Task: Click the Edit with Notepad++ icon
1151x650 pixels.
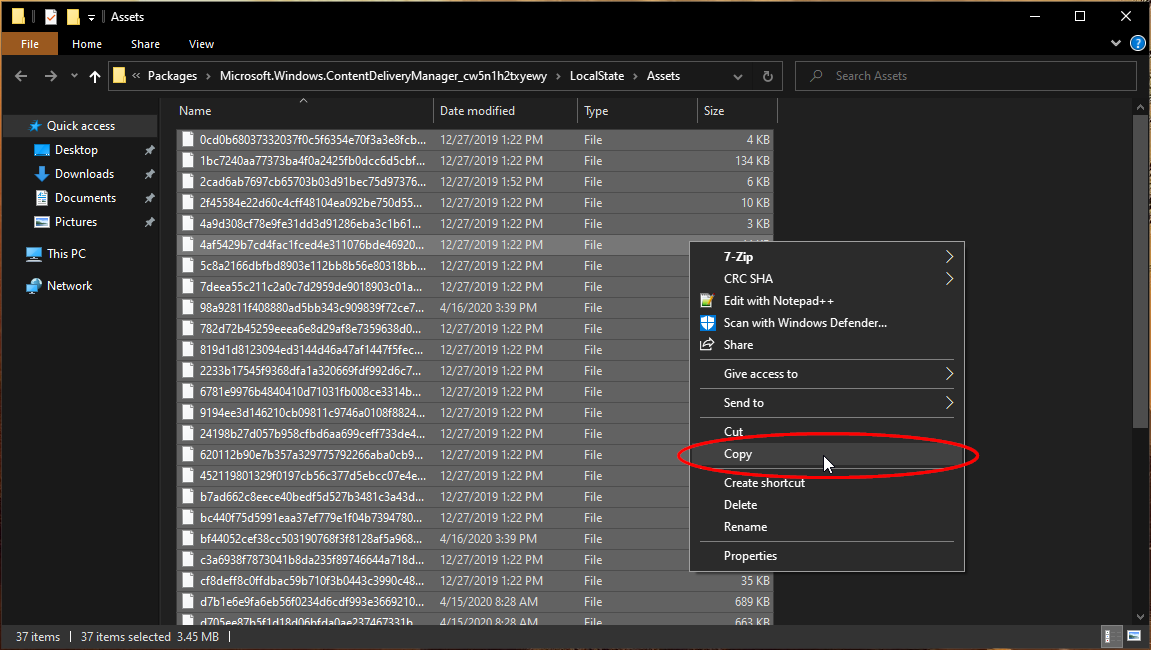Action: (708, 301)
